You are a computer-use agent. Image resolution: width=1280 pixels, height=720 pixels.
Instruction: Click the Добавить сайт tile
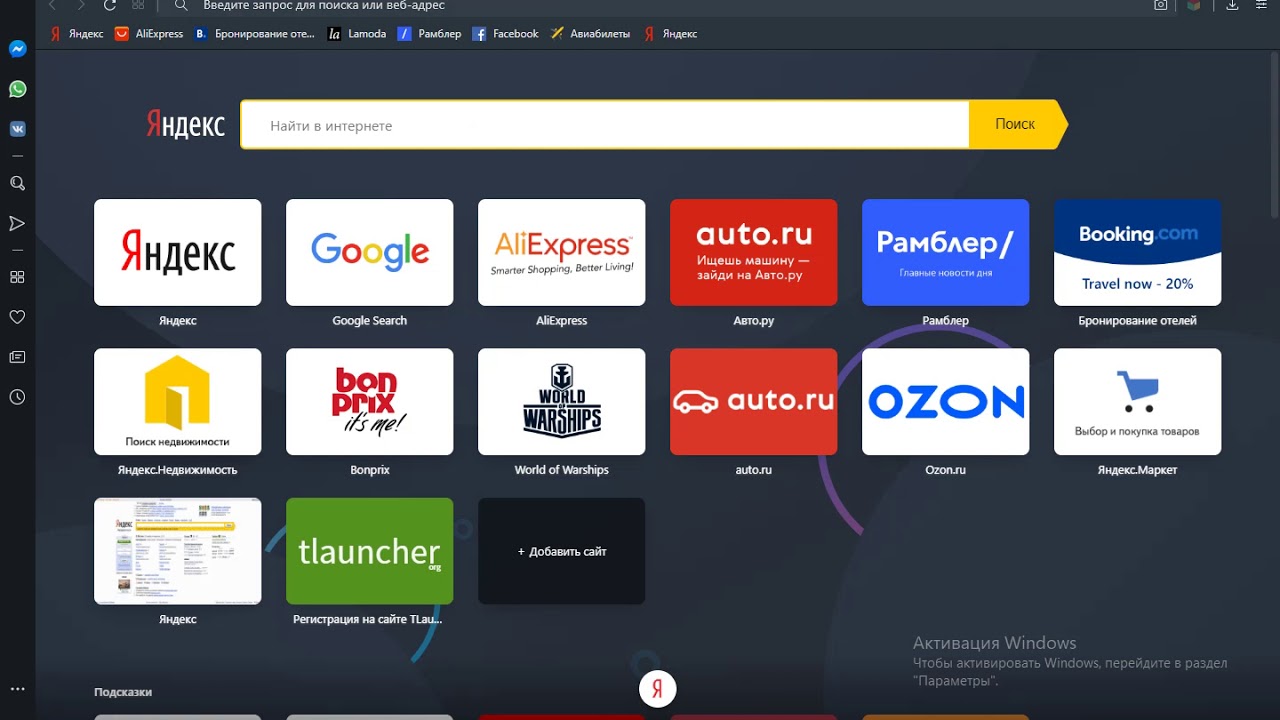click(562, 551)
